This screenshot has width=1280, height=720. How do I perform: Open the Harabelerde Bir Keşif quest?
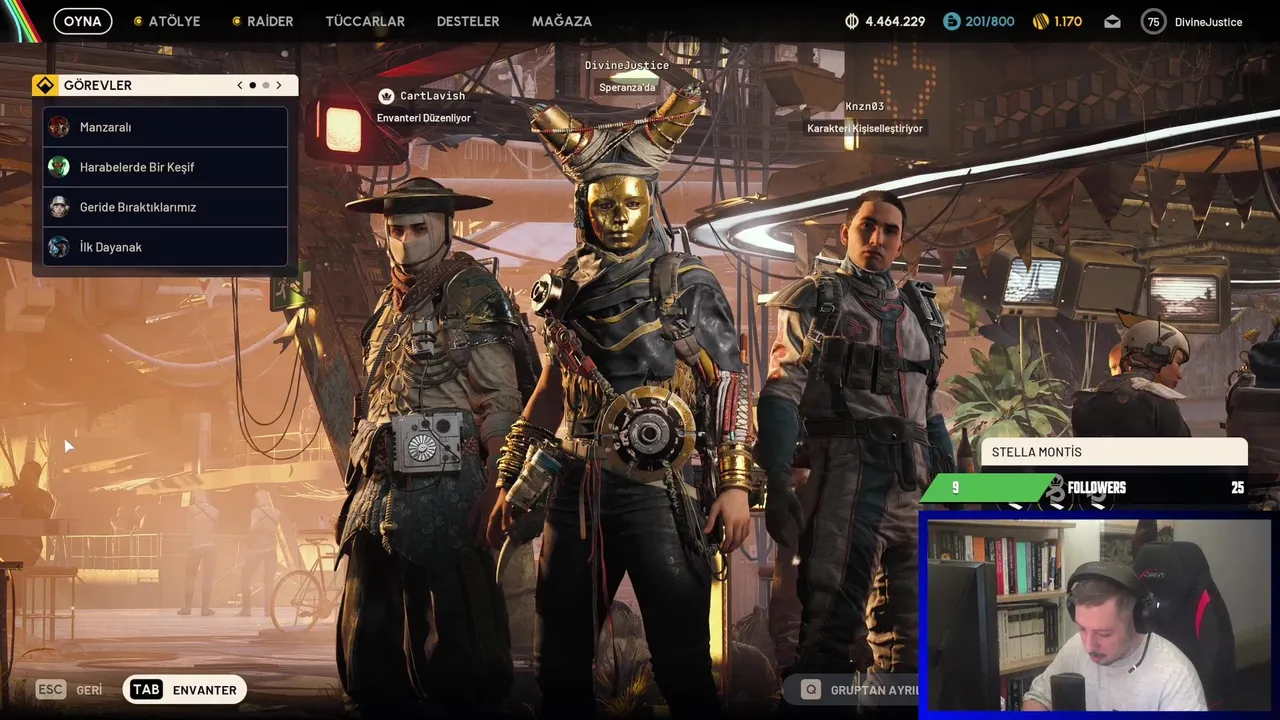[x=165, y=167]
